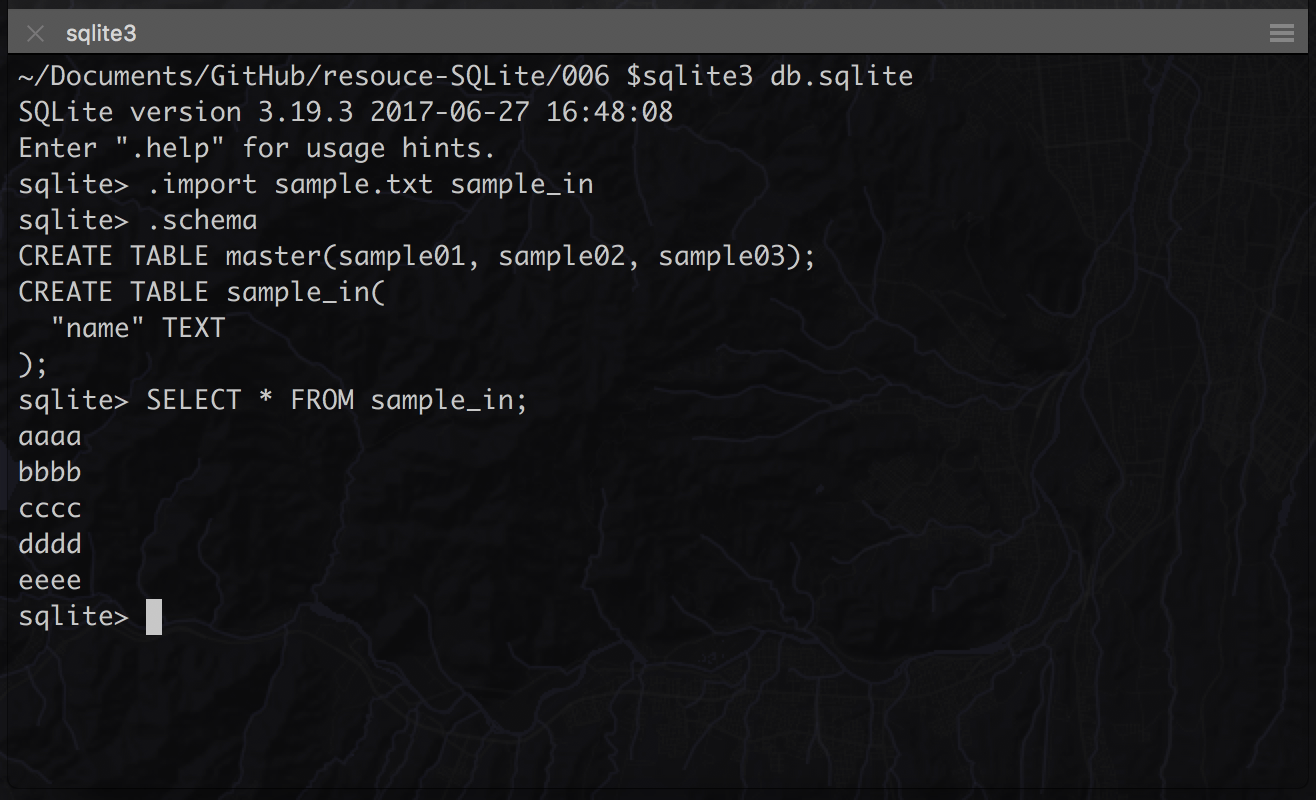Viewport: 1316px width, 800px height.
Task: Click the 'bbbb' result row
Action: click(x=50, y=472)
